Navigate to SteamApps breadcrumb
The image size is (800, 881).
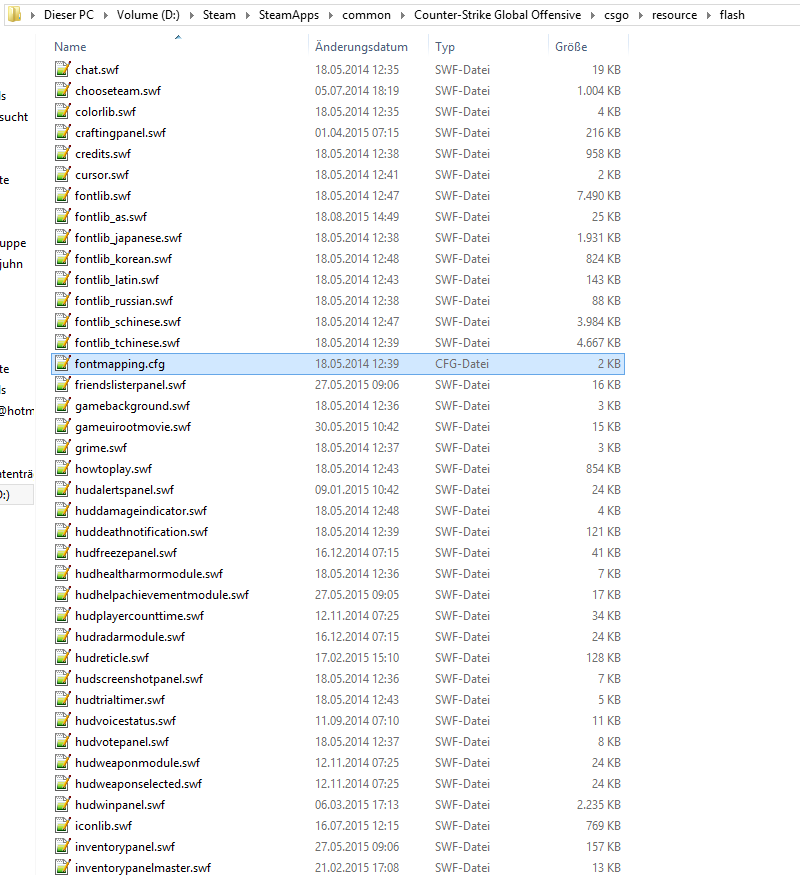289,15
